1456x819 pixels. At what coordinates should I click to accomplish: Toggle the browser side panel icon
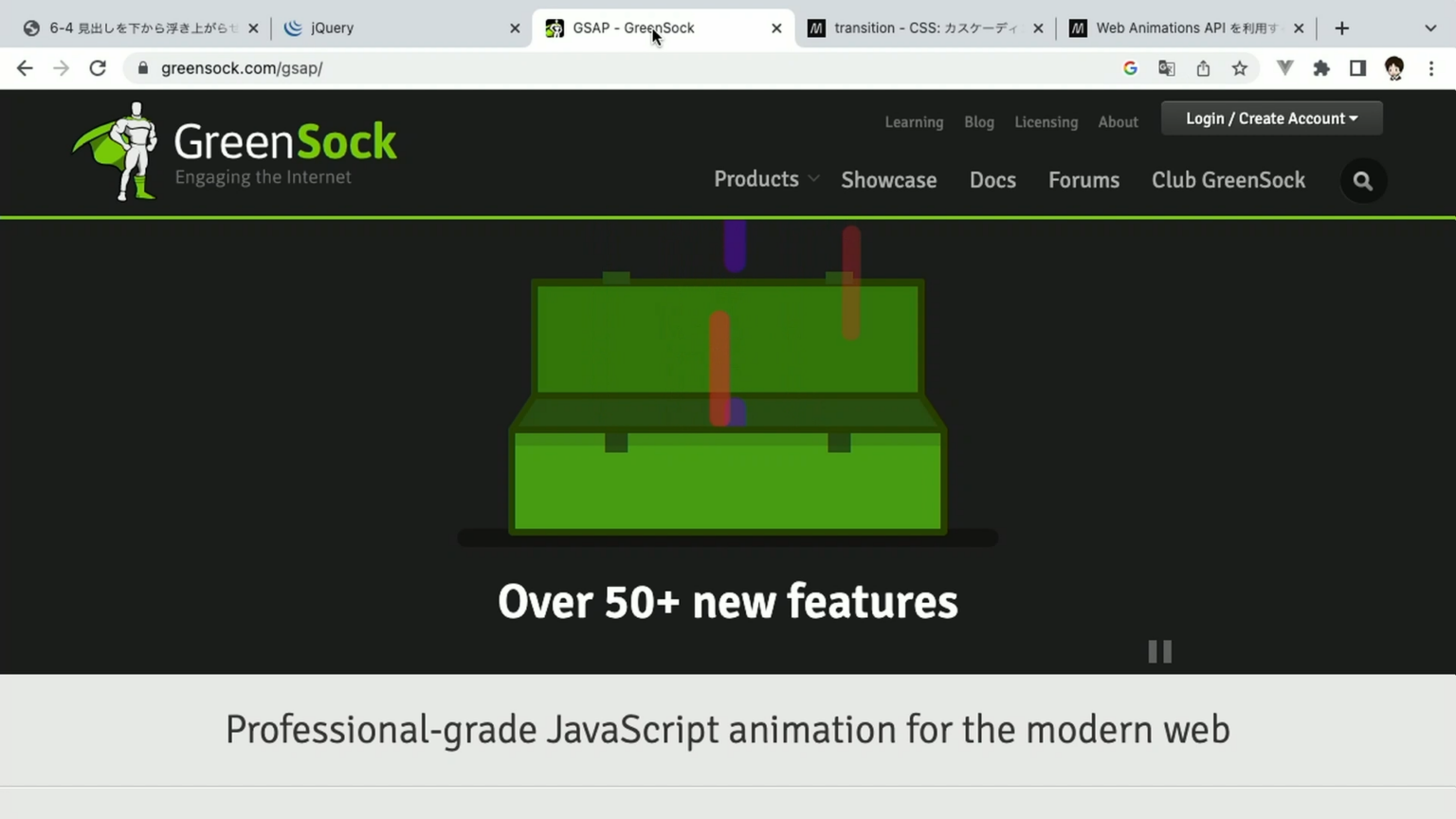pyautogui.click(x=1357, y=68)
